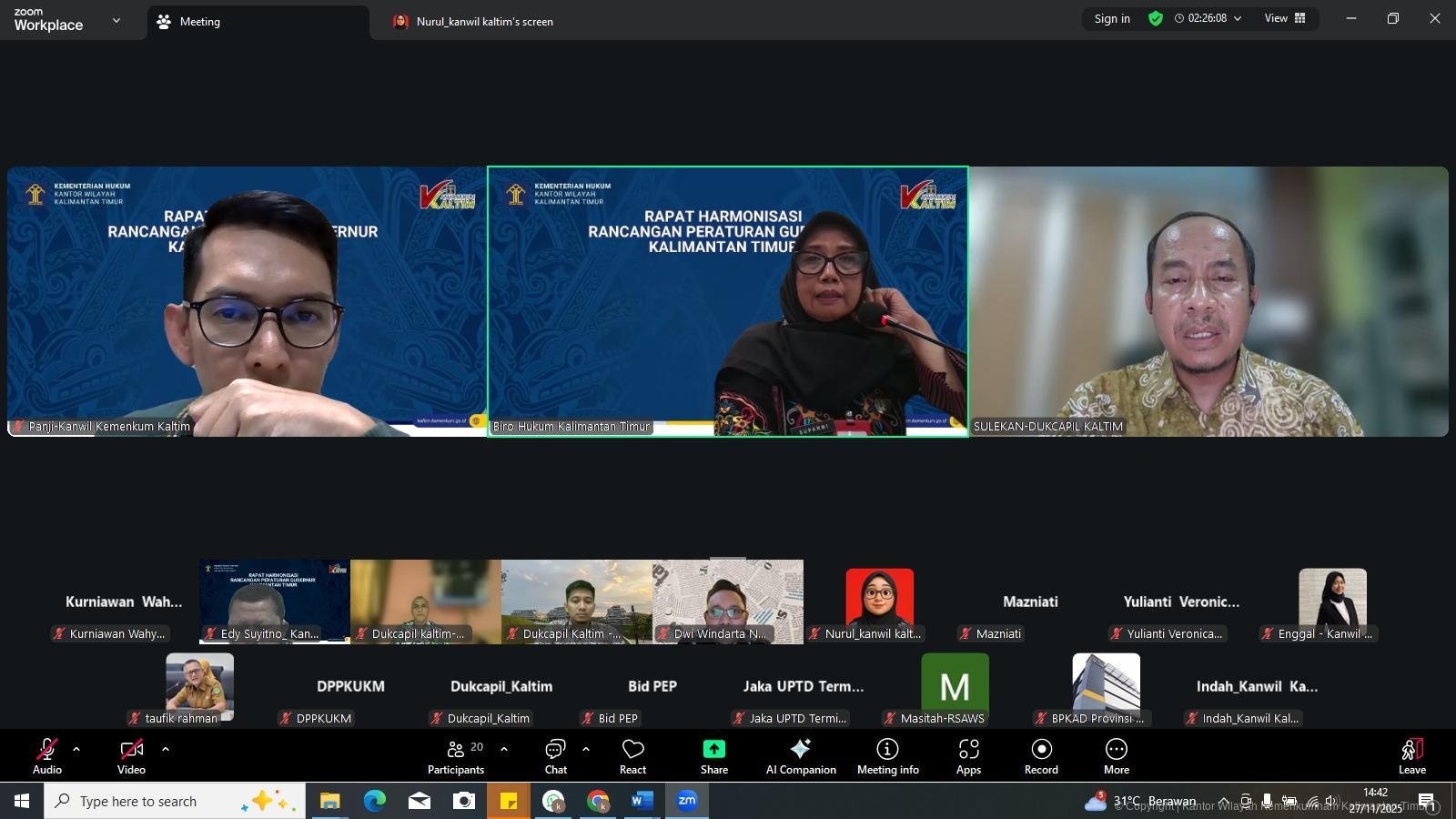The image size is (1456, 819).
Task: Click the green Share screen icon
Action: (x=713, y=749)
